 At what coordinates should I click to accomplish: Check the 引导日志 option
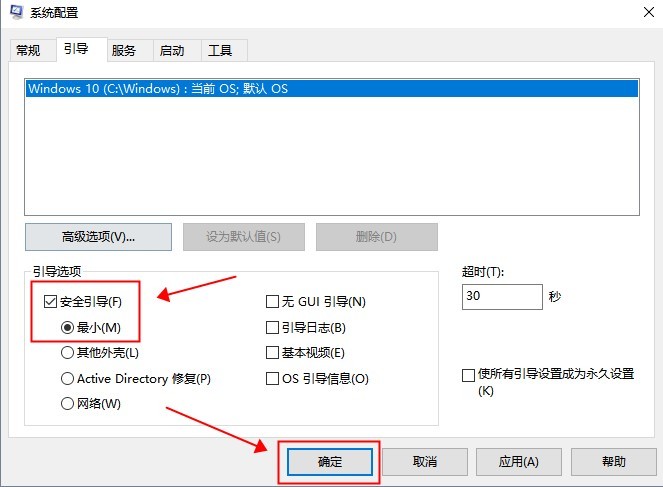point(272,327)
